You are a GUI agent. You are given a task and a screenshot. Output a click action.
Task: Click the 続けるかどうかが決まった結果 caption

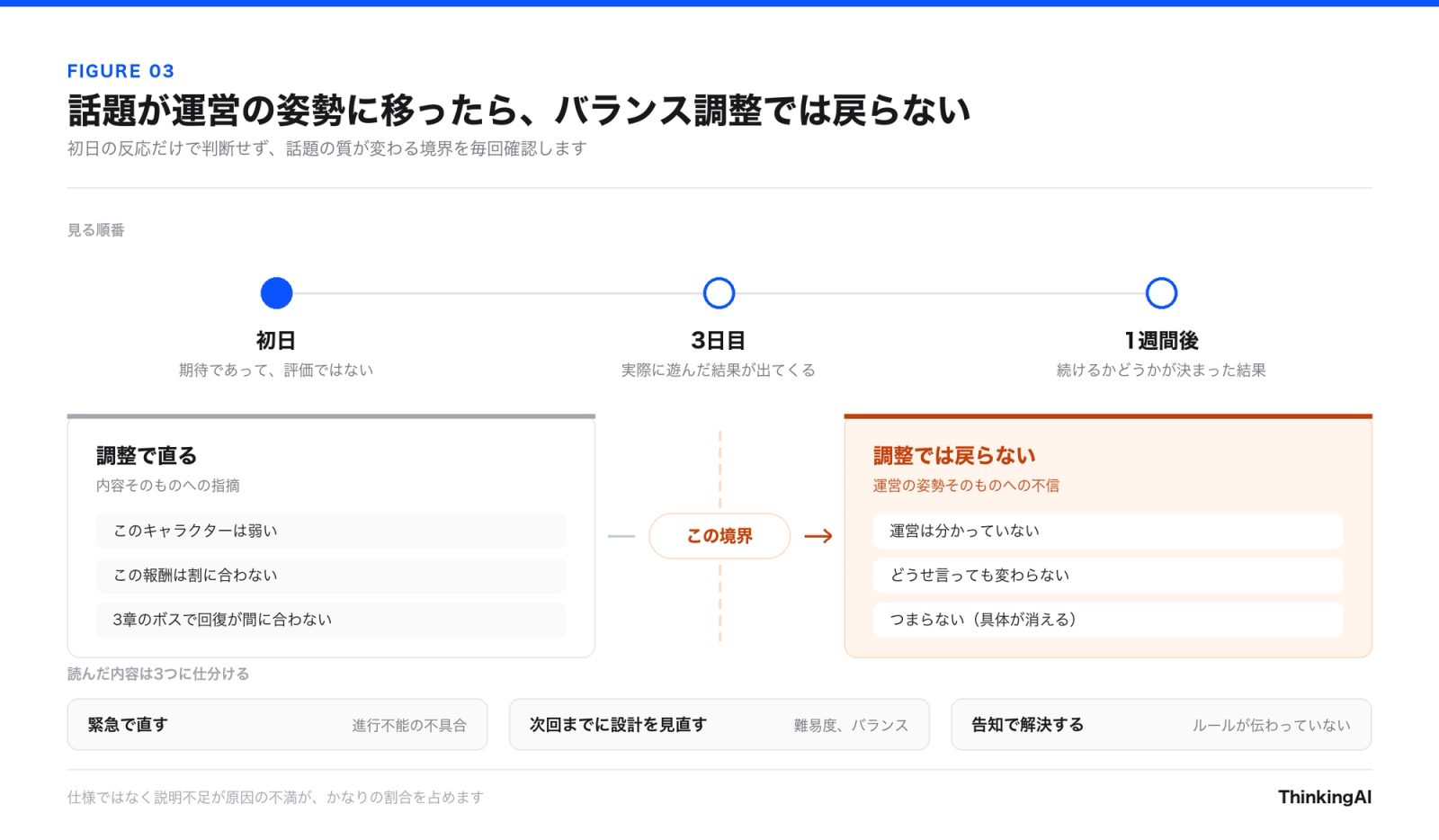[1161, 370]
